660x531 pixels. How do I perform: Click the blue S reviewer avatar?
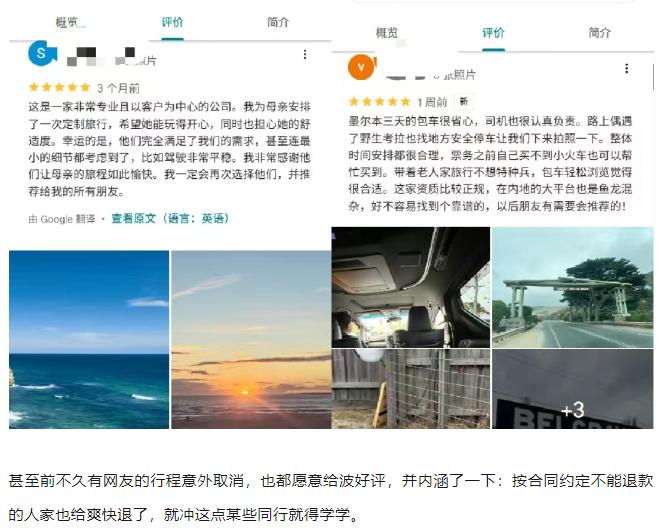[x=42, y=53]
